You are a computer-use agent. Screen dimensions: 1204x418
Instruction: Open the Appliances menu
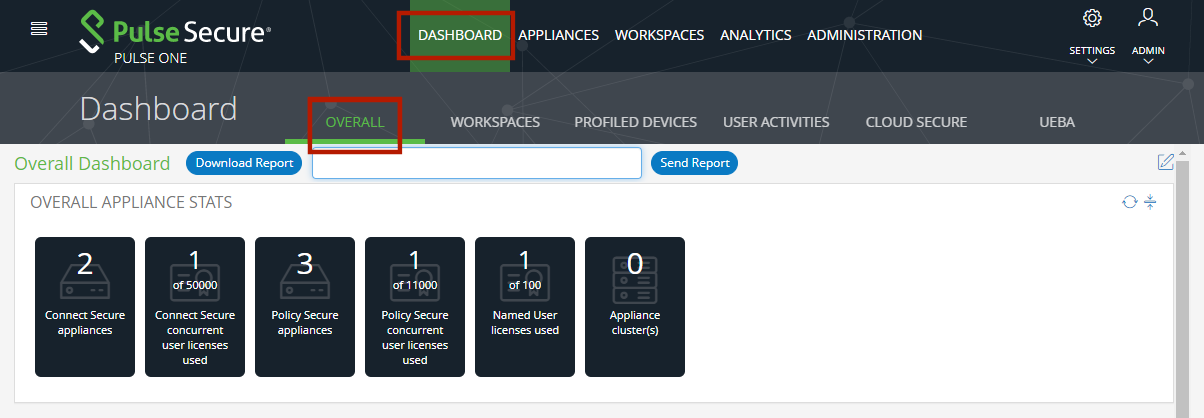558,35
